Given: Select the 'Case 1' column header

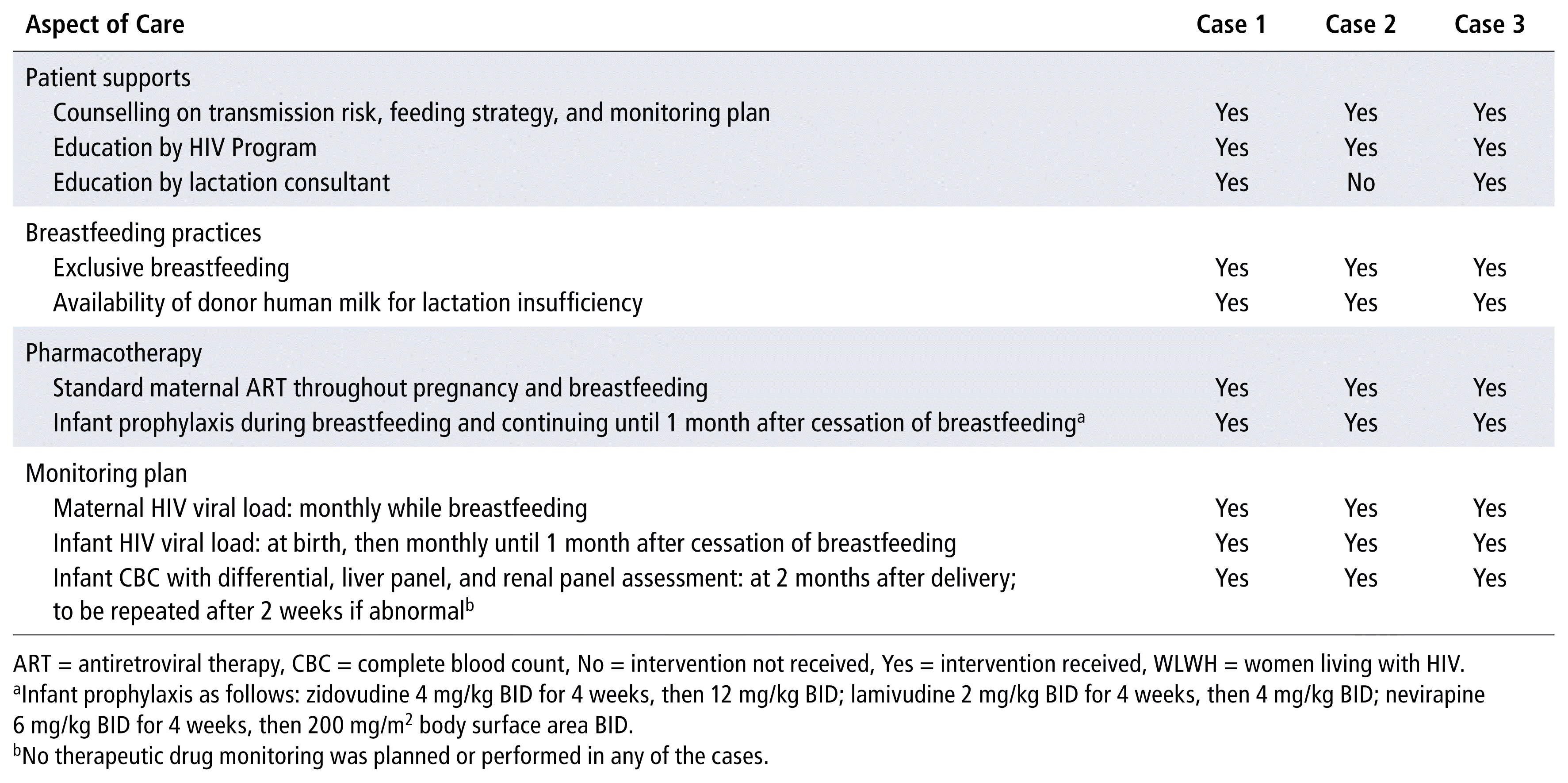Looking at the screenshot, I should [x=1231, y=25].
